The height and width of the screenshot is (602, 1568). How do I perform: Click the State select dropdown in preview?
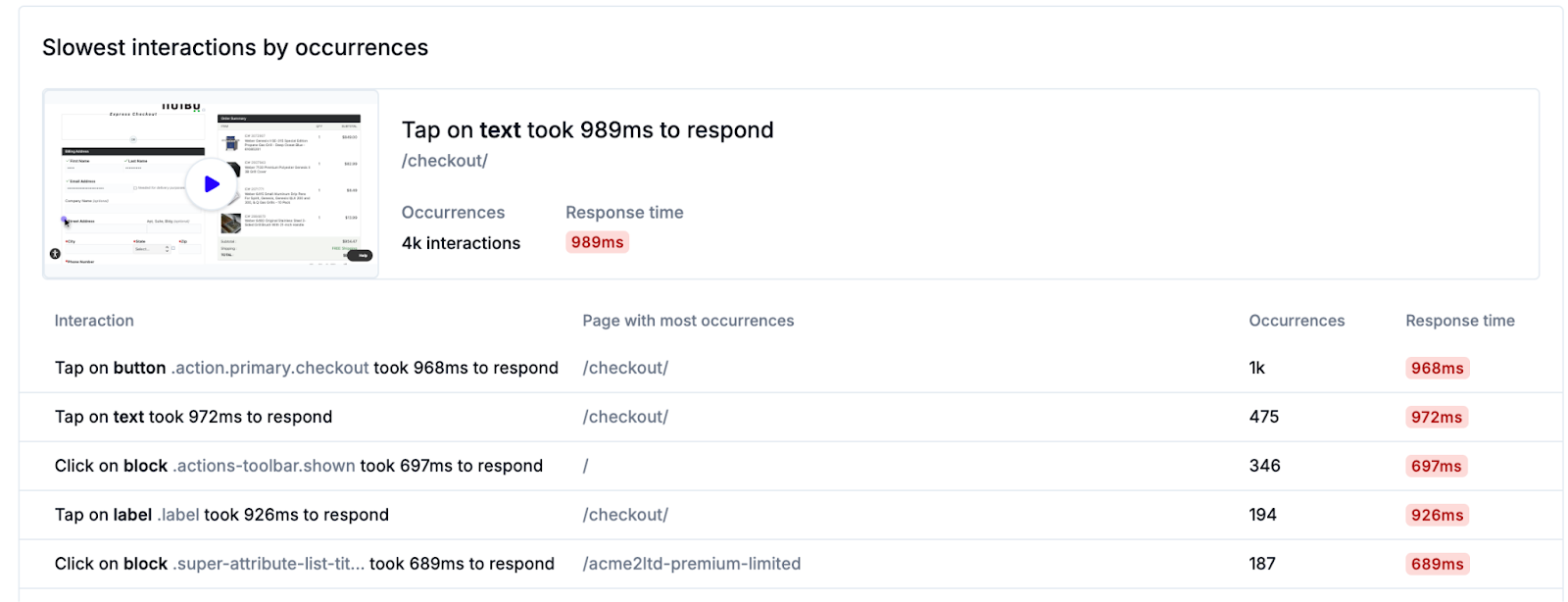tap(152, 249)
